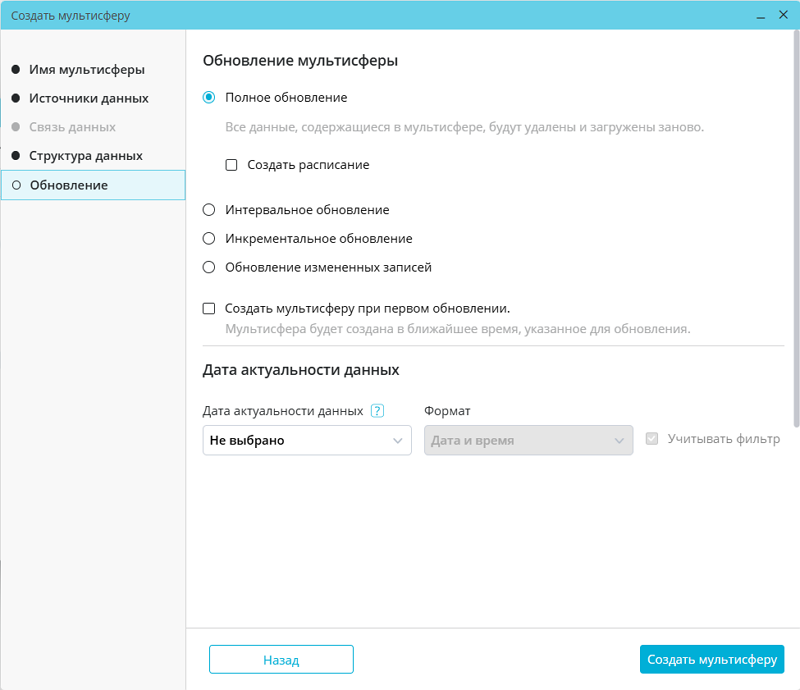Select the Обновление step in sidebar
Image resolution: width=800 pixels, height=690 pixels.
69,185
